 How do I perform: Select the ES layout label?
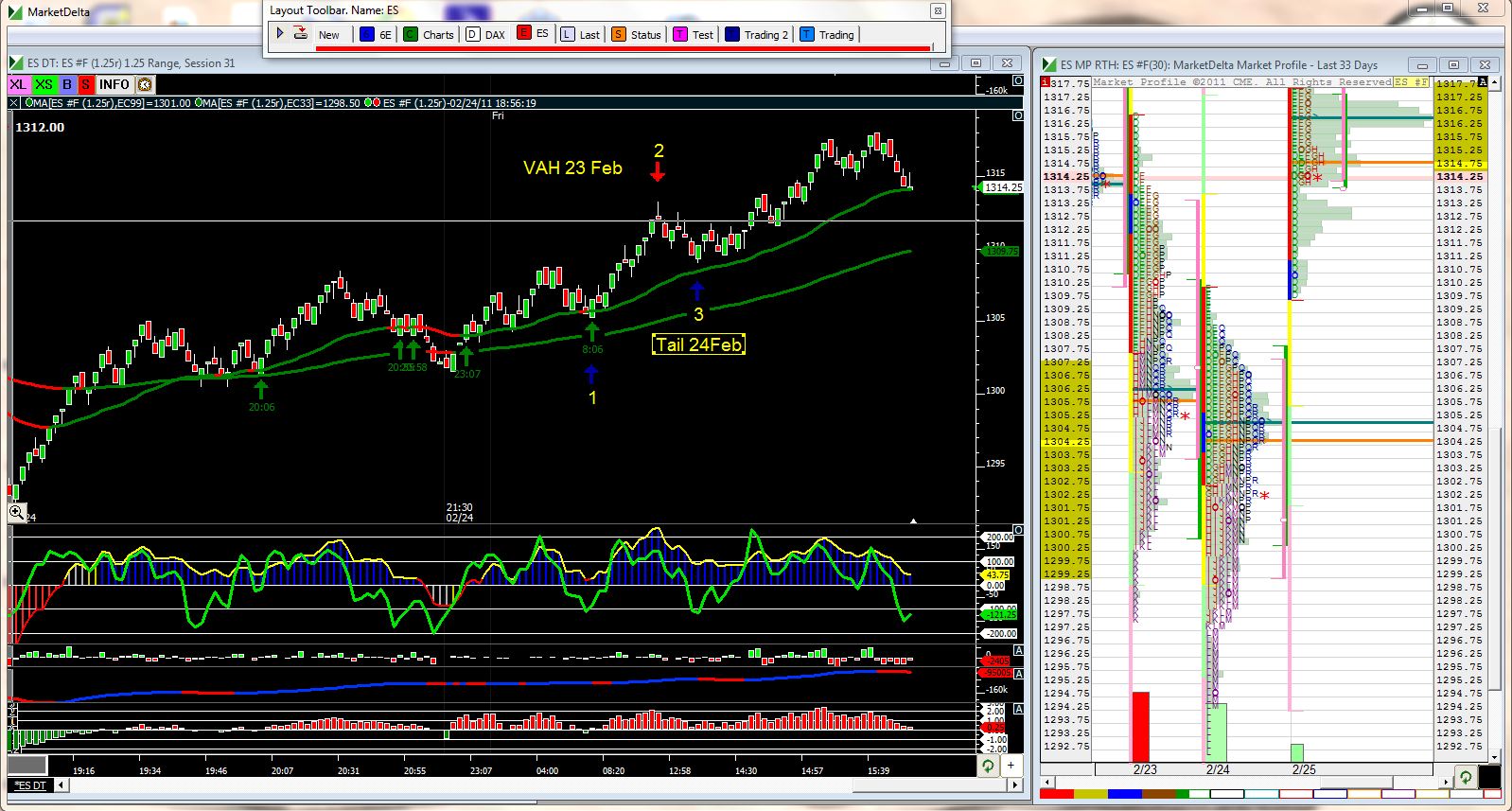click(542, 33)
